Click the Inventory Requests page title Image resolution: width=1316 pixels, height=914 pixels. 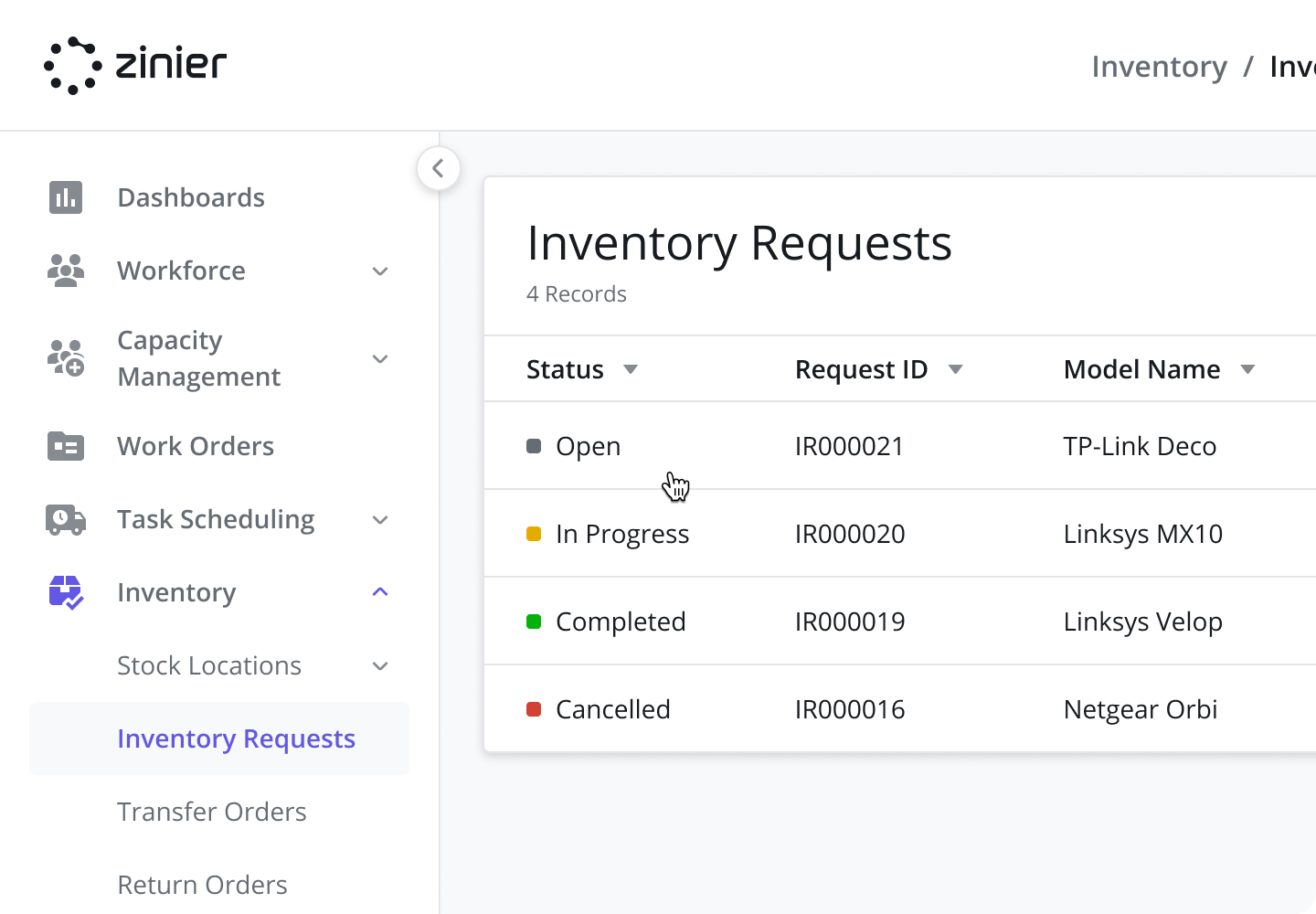tap(739, 243)
